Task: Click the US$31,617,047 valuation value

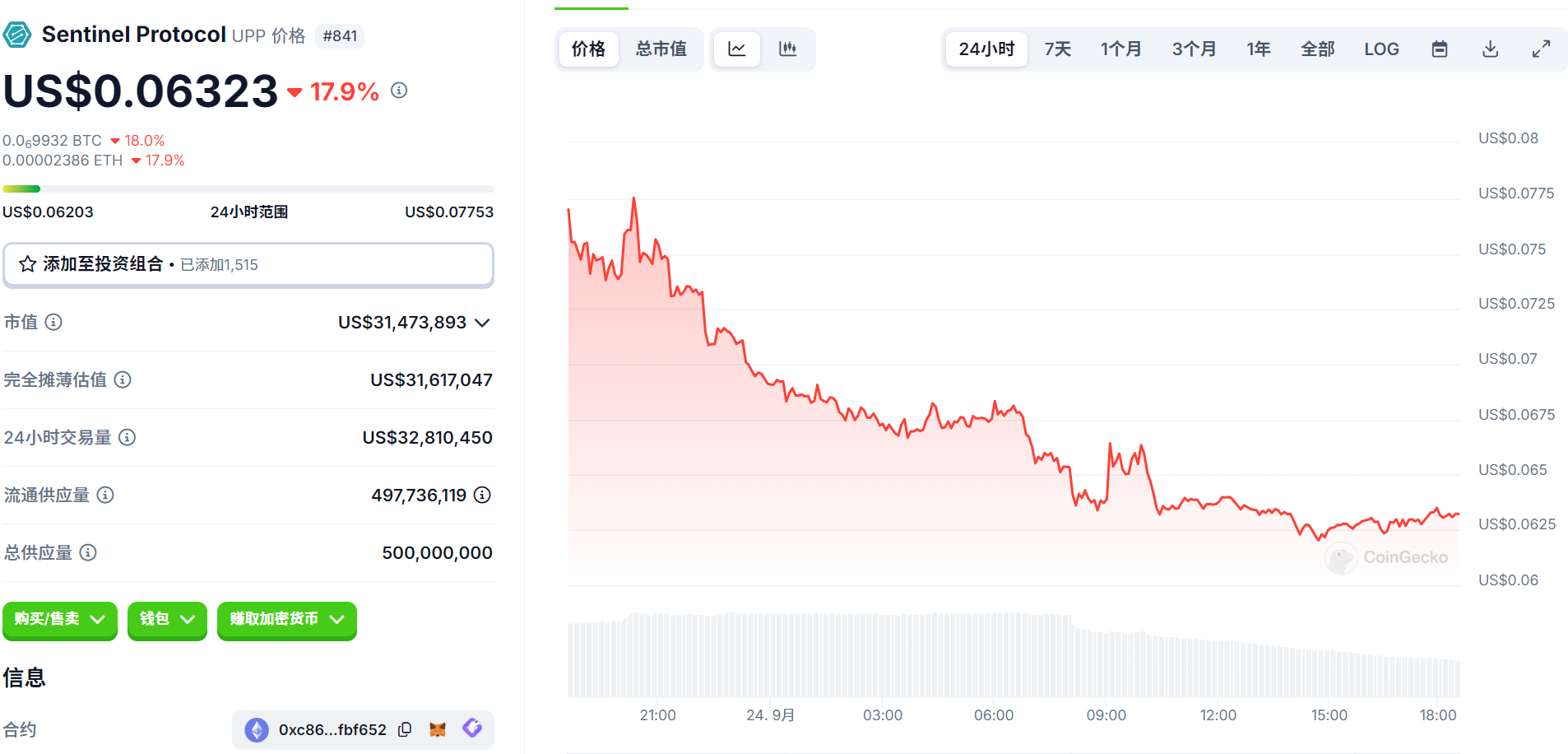Action: click(431, 379)
